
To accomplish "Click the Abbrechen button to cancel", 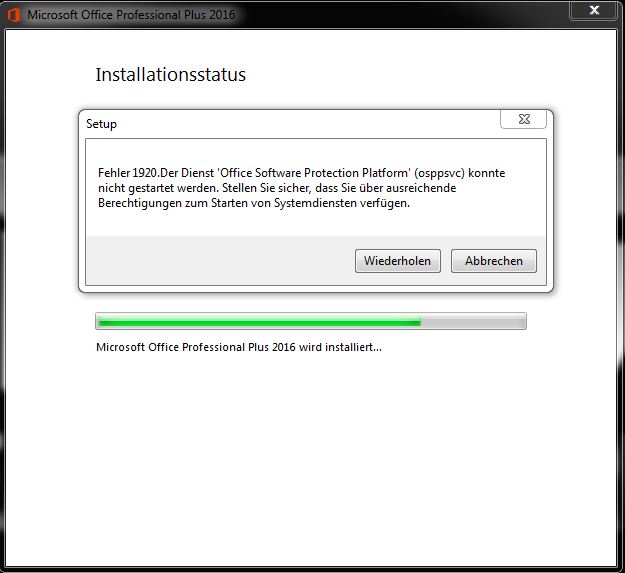I will pyautogui.click(x=493, y=261).
